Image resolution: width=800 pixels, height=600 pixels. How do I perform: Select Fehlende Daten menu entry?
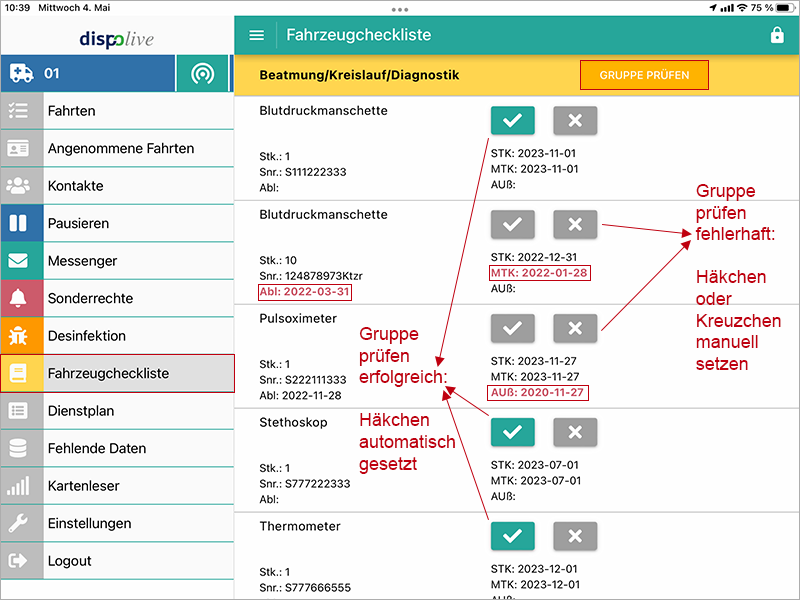(x=117, y=448)
